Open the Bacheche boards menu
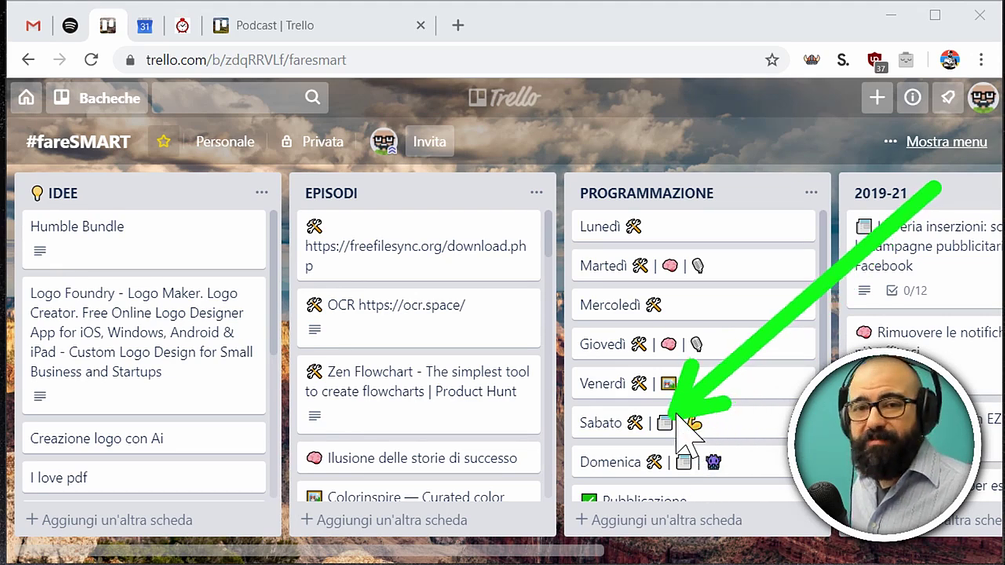The height and width of the screenshot is (565, 1005). pos(97,97)
